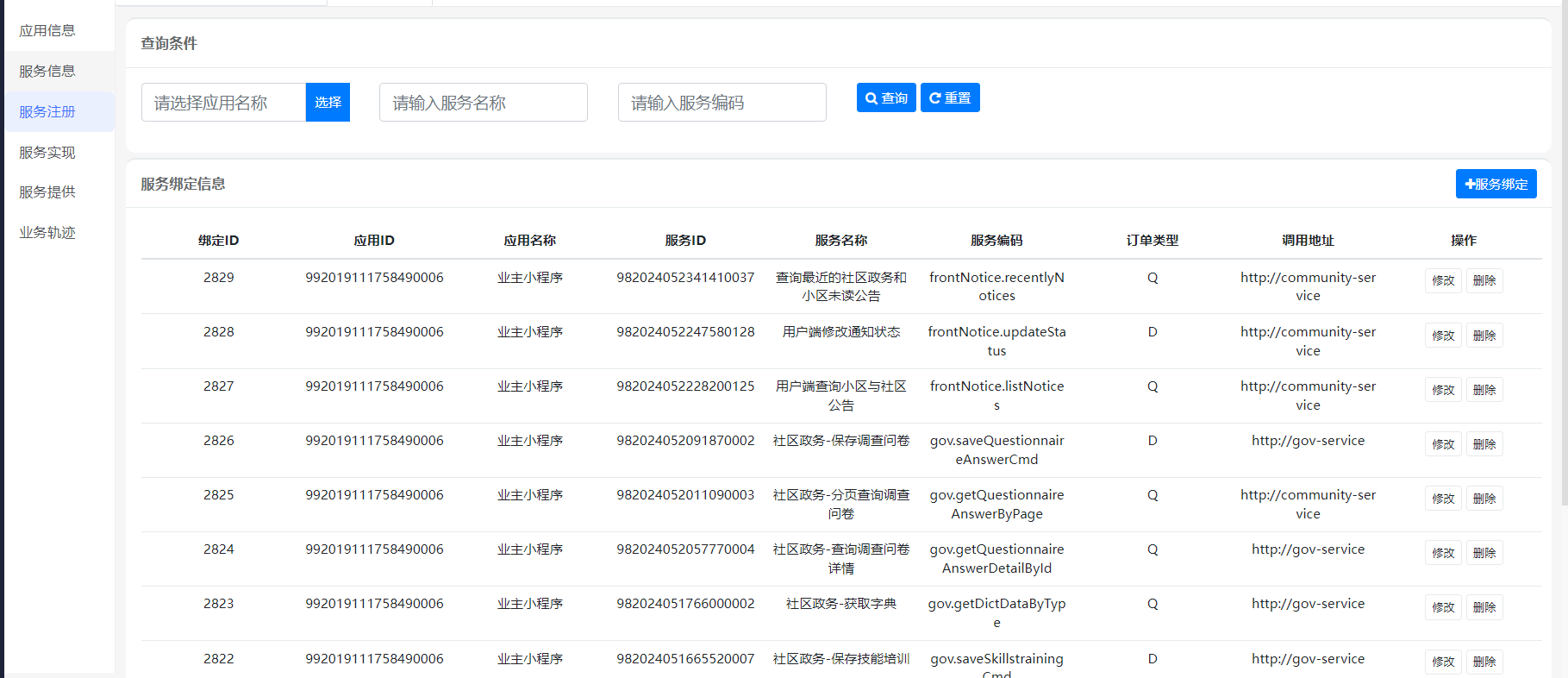The height and width of the screenshot is (678, 1568).
Task: Click the 操作 column header
Action: coord(1464,240)
